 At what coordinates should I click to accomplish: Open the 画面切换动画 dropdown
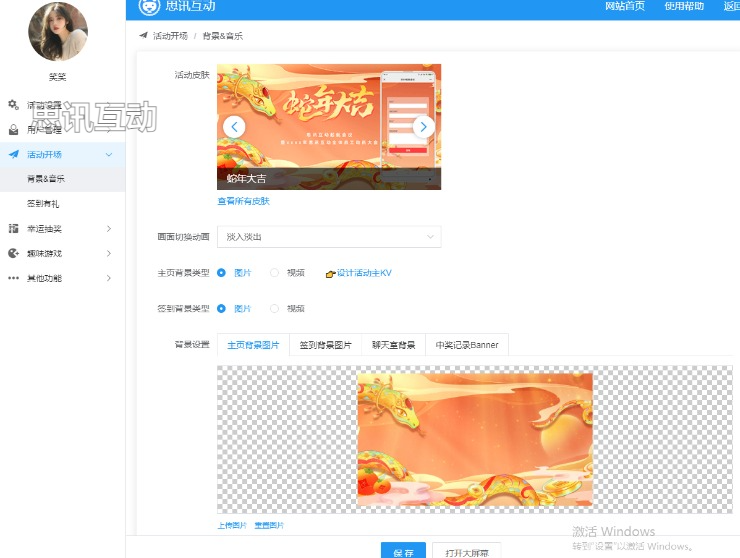click(x=329, y=237)
